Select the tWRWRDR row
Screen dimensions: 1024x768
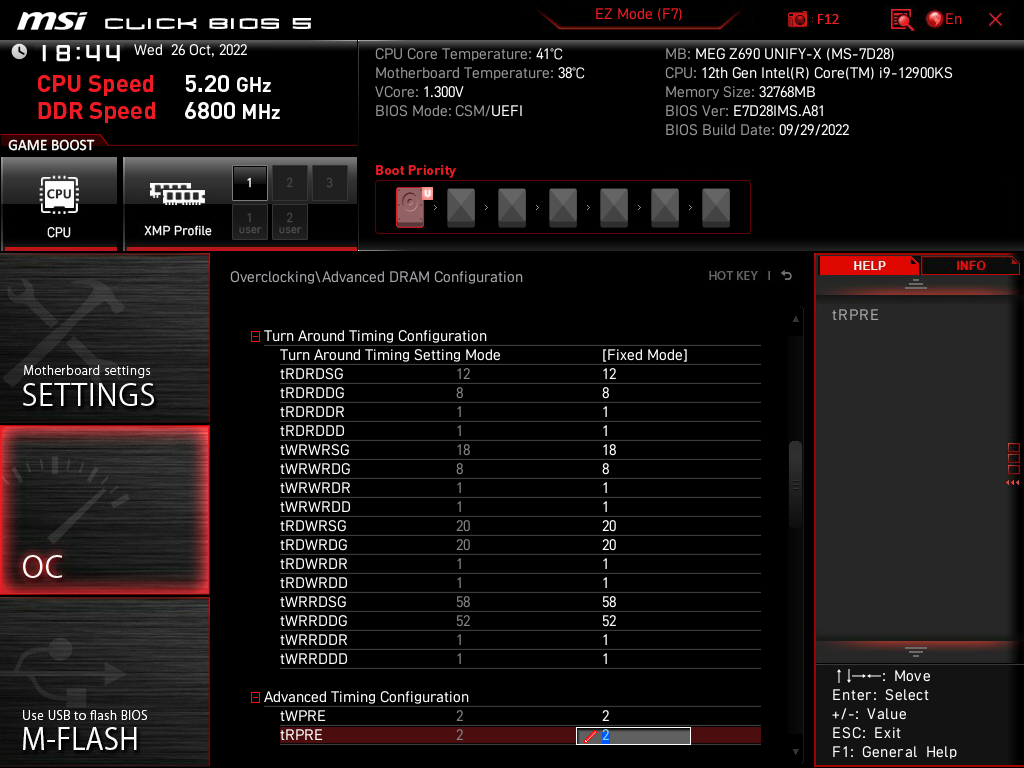pos(520,488)
